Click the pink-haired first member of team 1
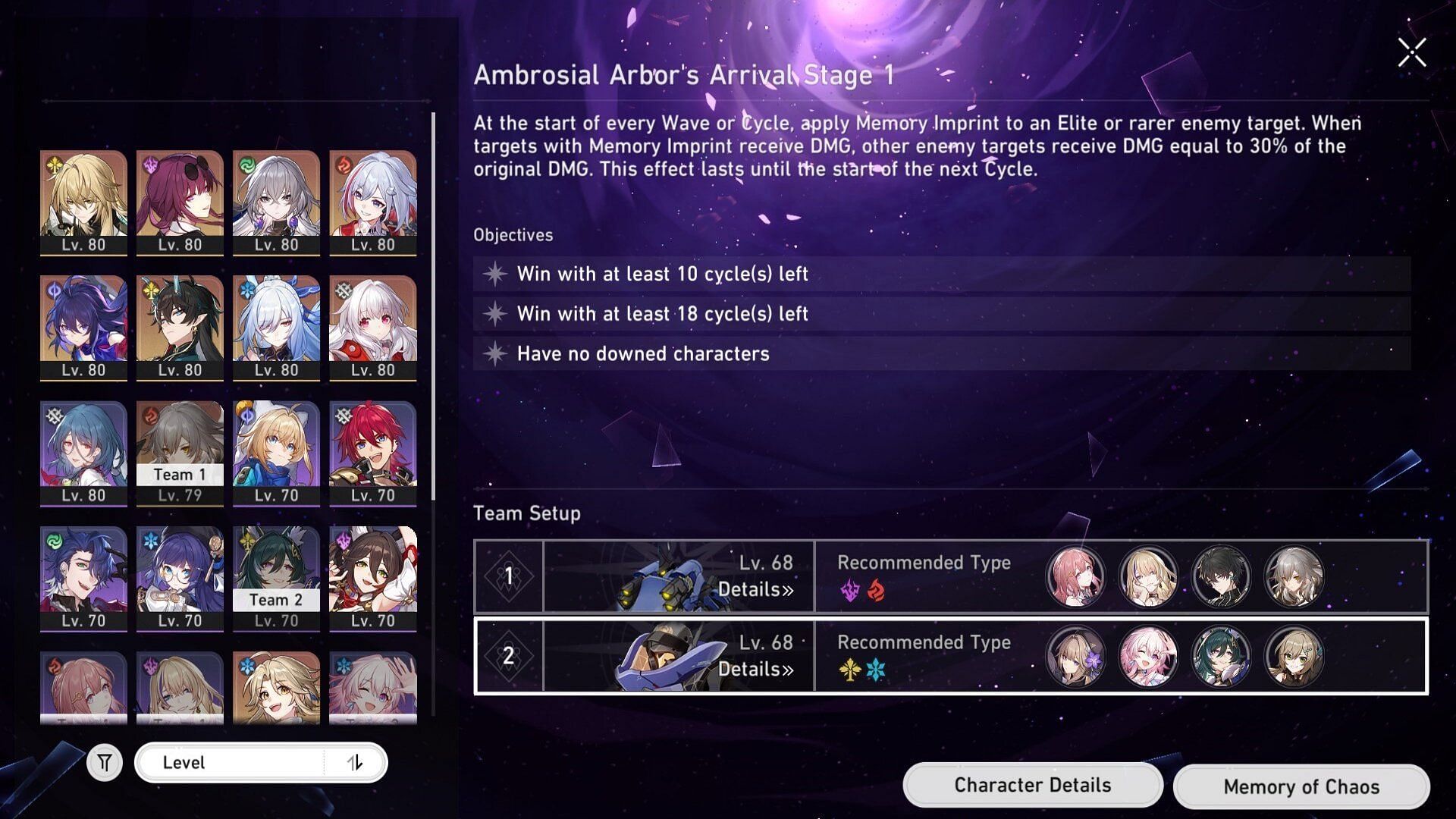Image resolution: width=1456 pixels, height=819 pixels. pyautogui.click(x=1075, y=576)
